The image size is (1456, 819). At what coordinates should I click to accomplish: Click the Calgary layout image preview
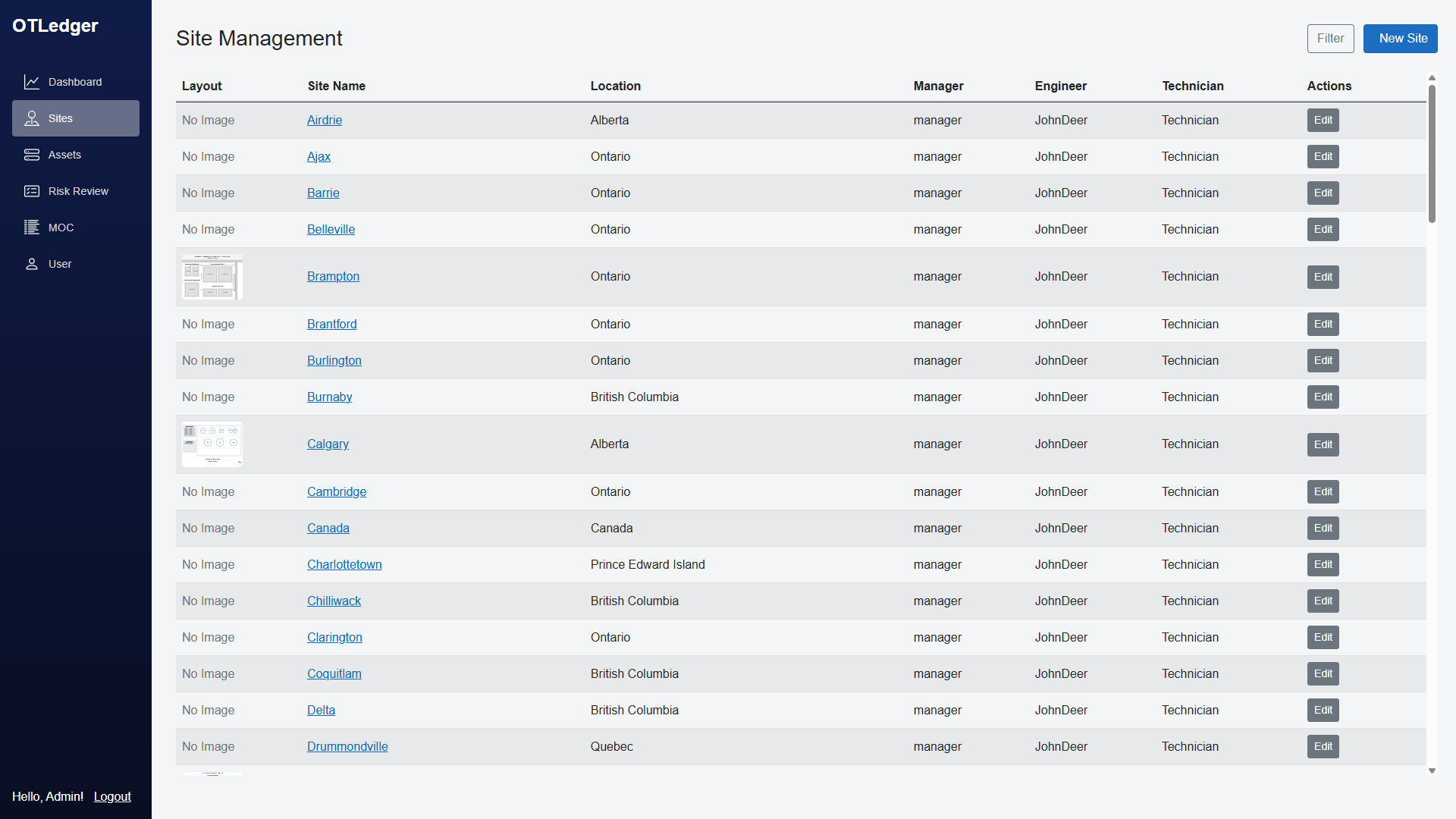211,444
